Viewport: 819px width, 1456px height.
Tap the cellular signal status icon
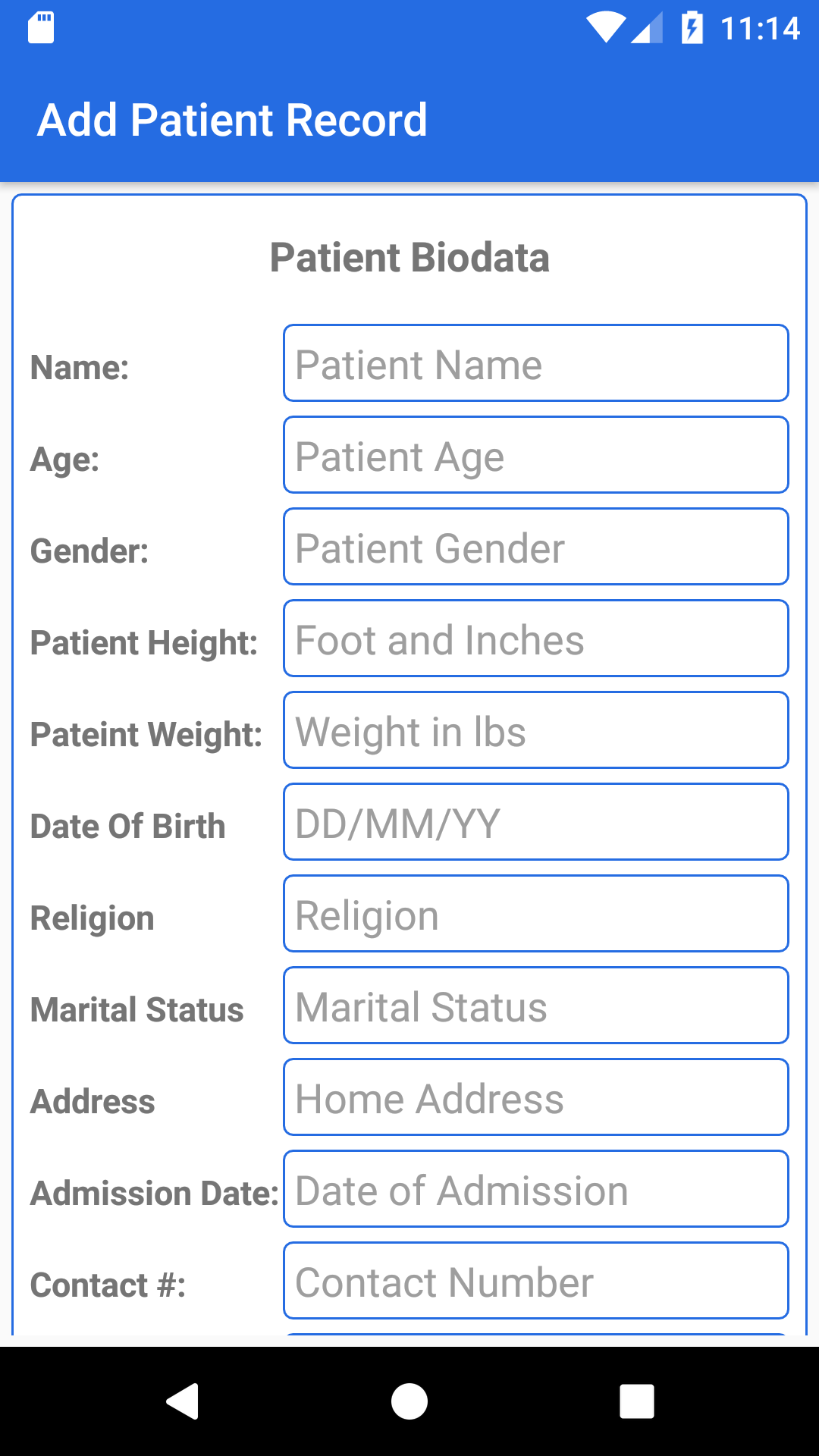point(648,28)
